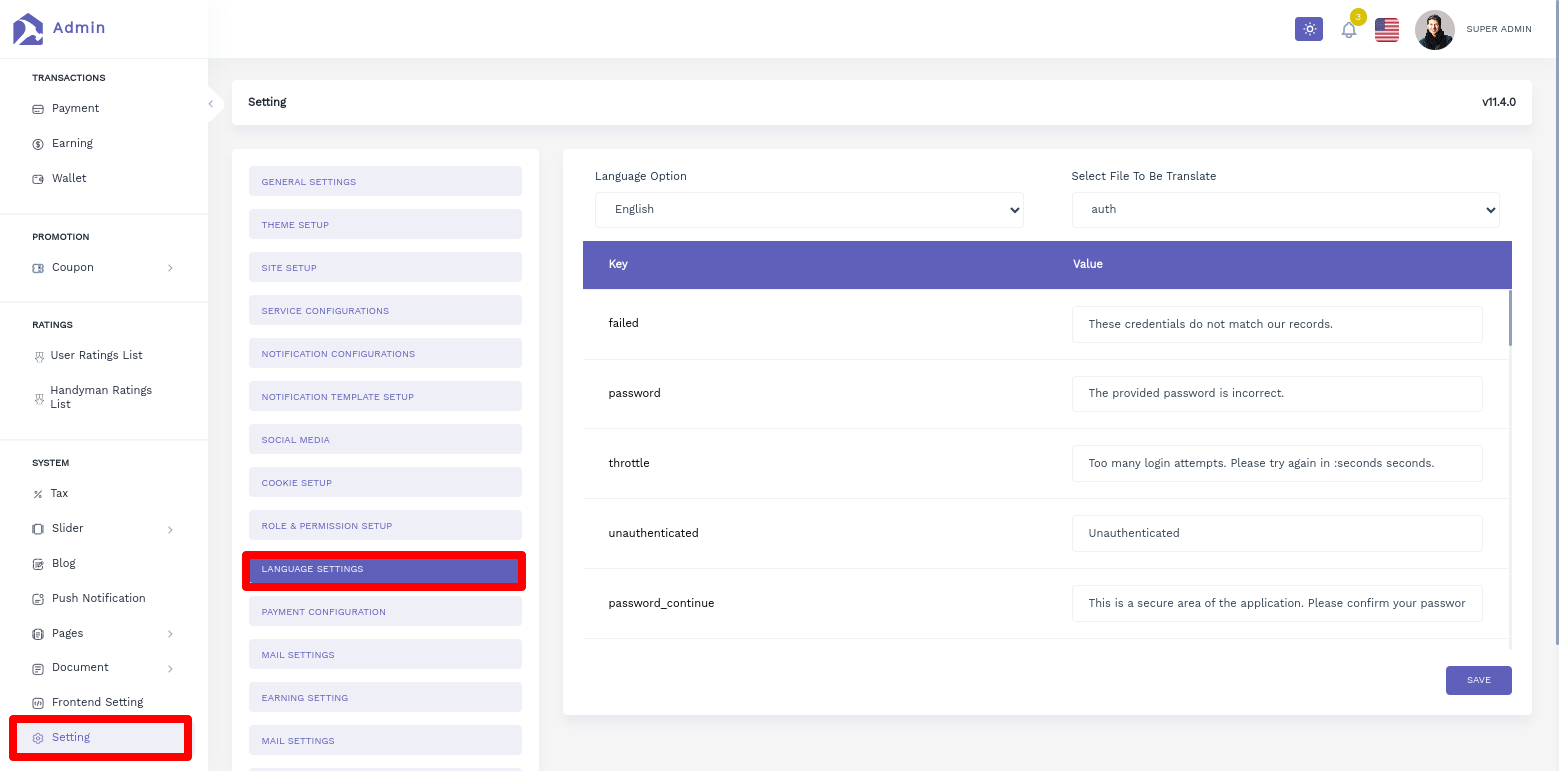Expand the Pages submenu chevron
This screenshot has height=771, width=1559.
(170, 634)
